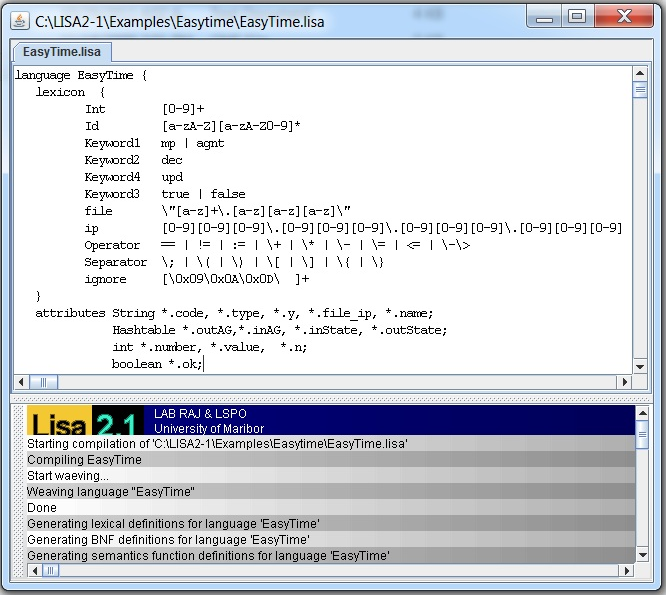The height and width of the screenshot is (595, 666).
Task: Click the editor vertical scrollbar thumb
Action: (640, 90)
